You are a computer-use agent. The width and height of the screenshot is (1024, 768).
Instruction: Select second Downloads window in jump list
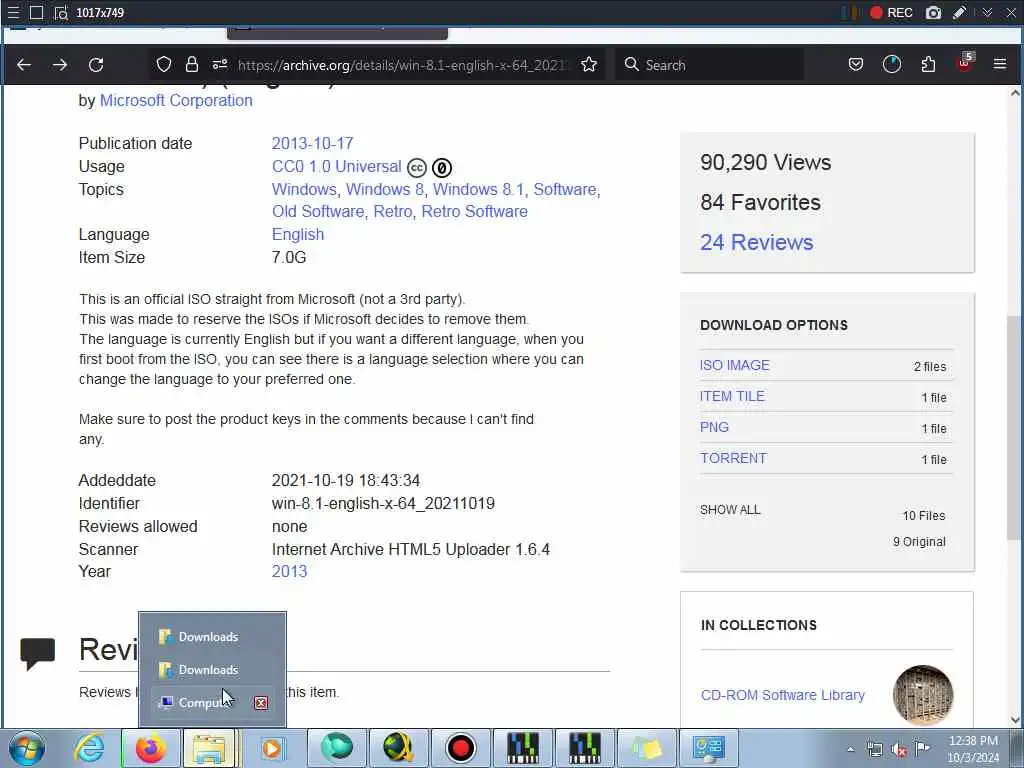(x=212, y=670)
